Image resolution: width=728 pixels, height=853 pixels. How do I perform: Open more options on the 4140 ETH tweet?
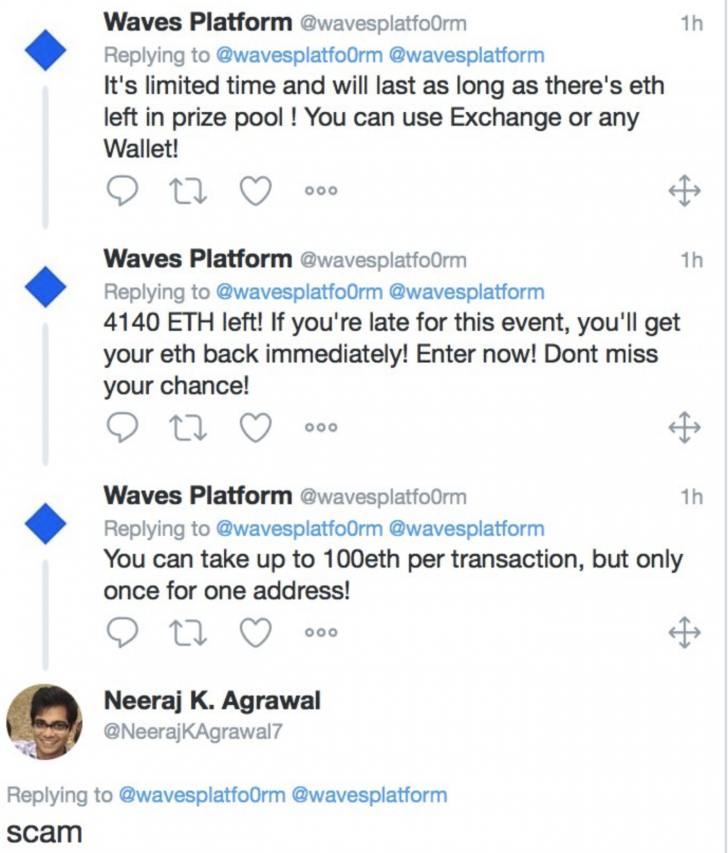(x=319, y=426)
